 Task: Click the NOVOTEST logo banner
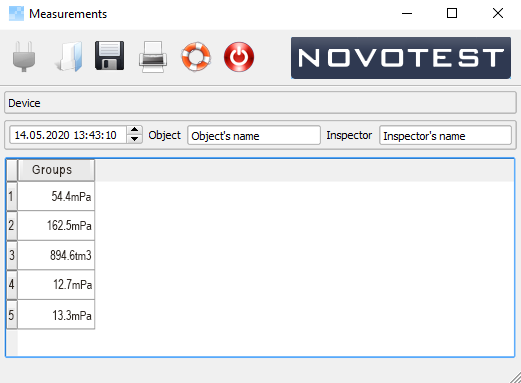(x=401, y=58)
